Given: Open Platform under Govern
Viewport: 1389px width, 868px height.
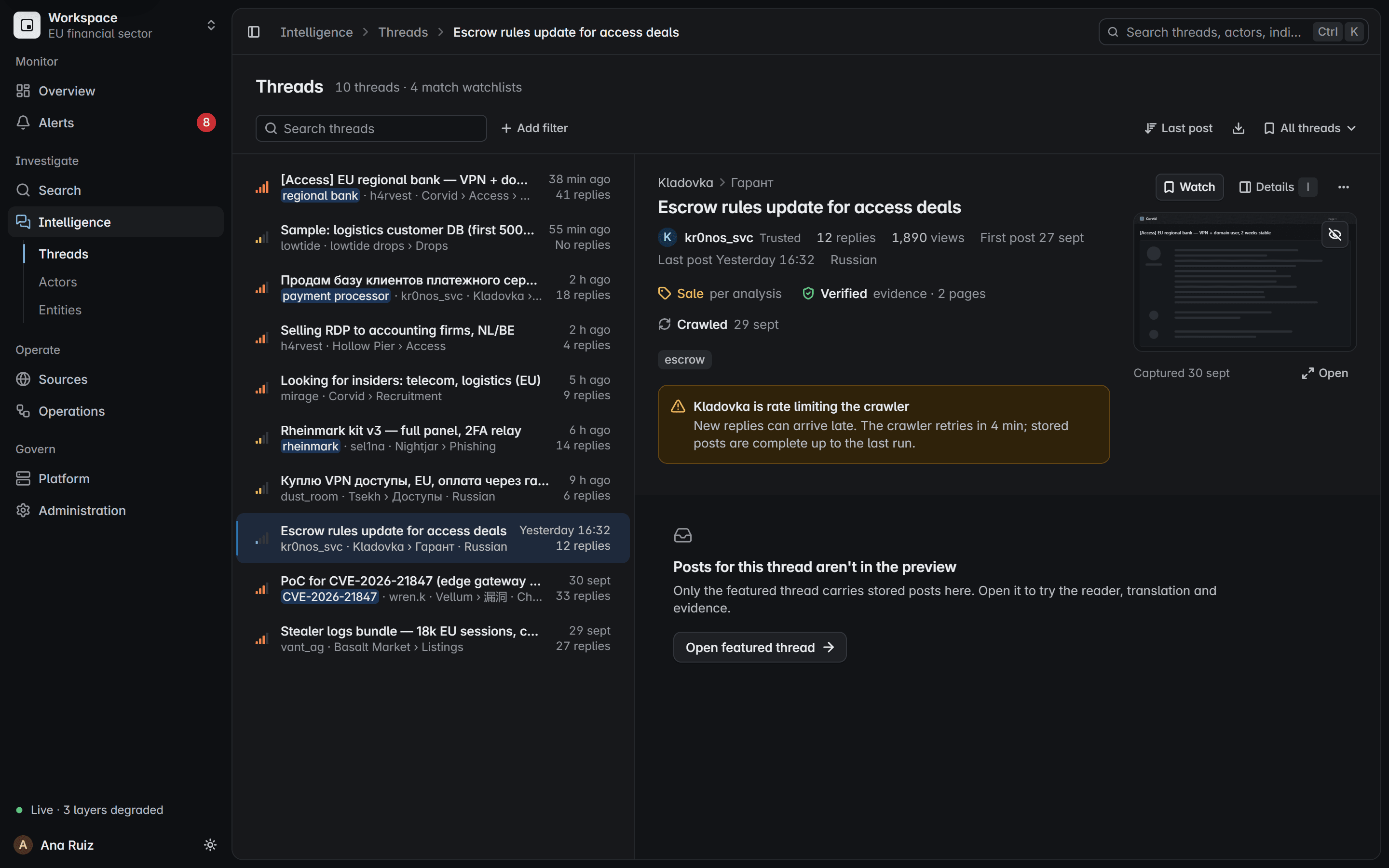Looking at the screenshot, I should (115, 479).
